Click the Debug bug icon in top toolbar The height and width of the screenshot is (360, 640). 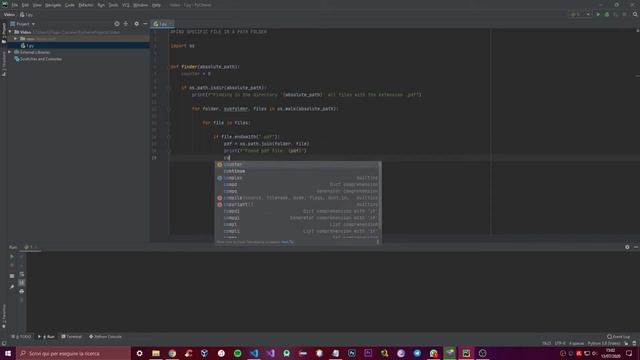607,14
